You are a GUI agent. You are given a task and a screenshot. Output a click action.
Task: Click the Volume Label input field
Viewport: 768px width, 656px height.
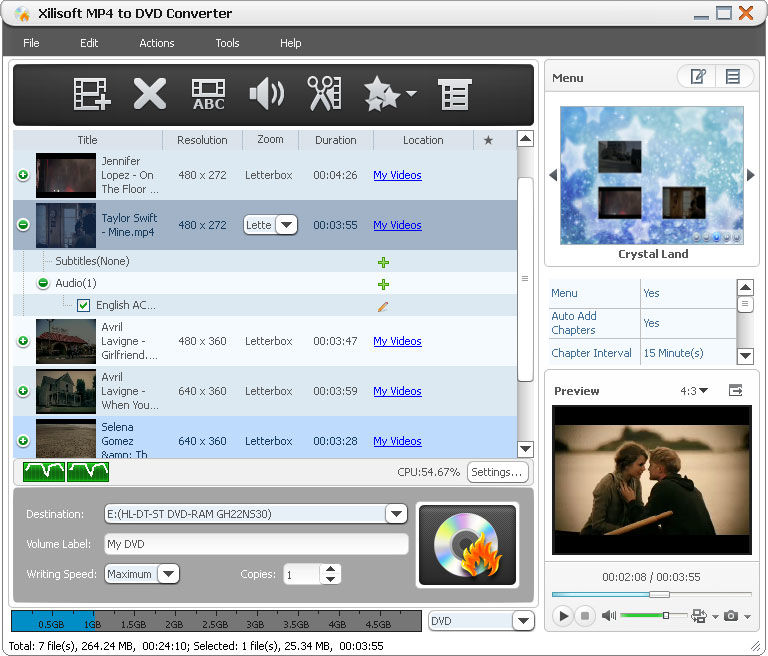pyautogui.click(x=256, y=544)
